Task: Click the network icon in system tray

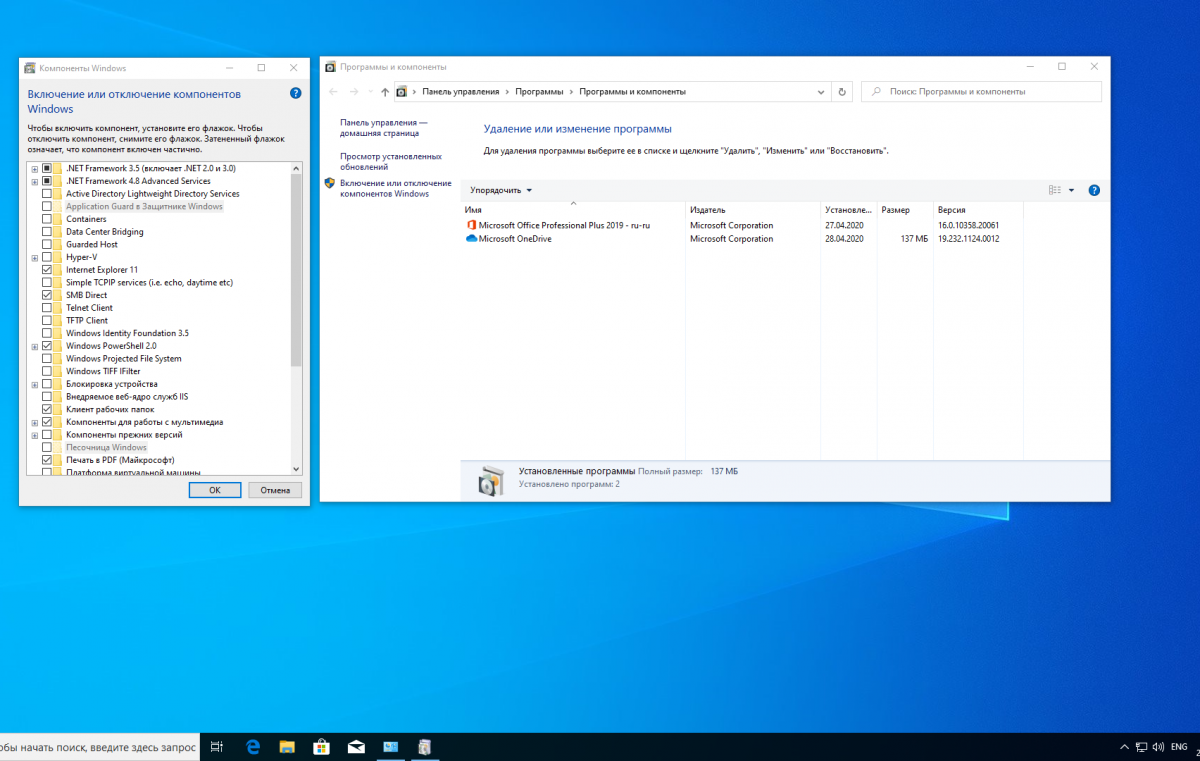Action: click(1141, 747)
